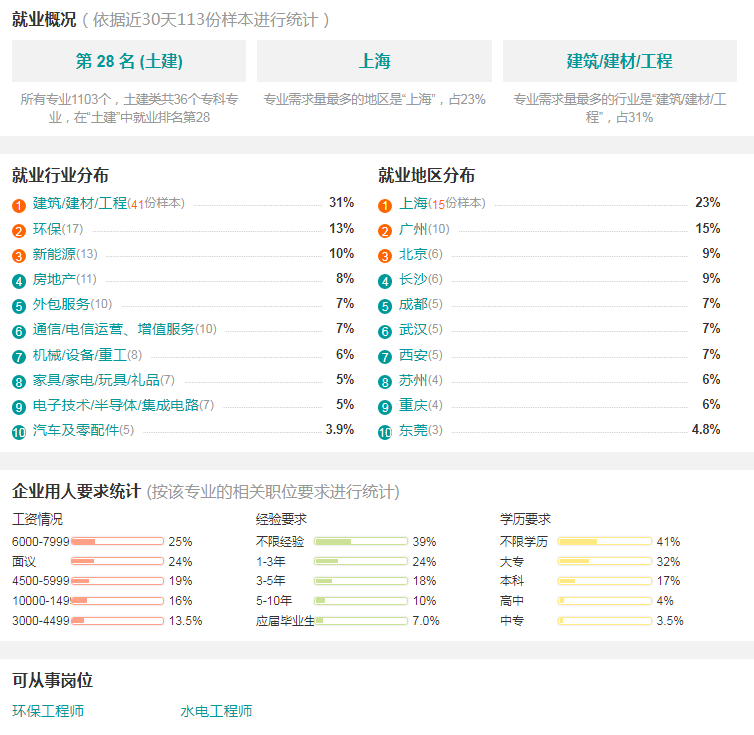
Task: Click the 不限经验 green experience bar
Action: [x=361, y=542]
